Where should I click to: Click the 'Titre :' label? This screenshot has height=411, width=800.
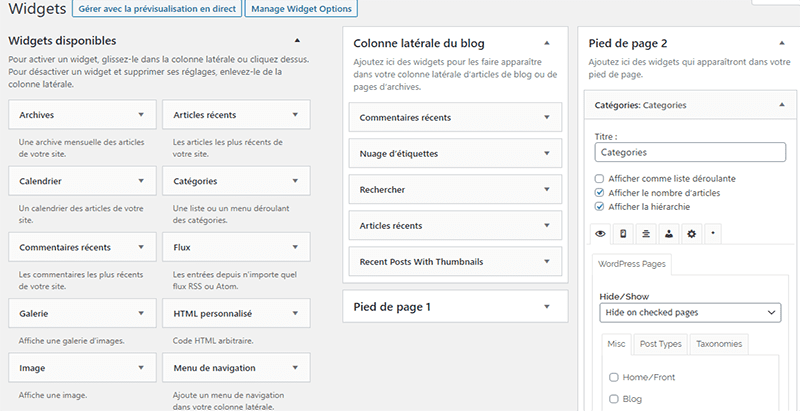(x=606, y=137)
